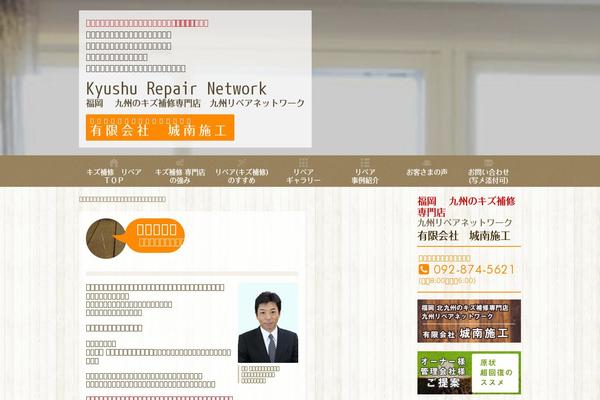
Task: Click the orange 有限会社 城南施工 header banner
Action: [x=160, y=127]
